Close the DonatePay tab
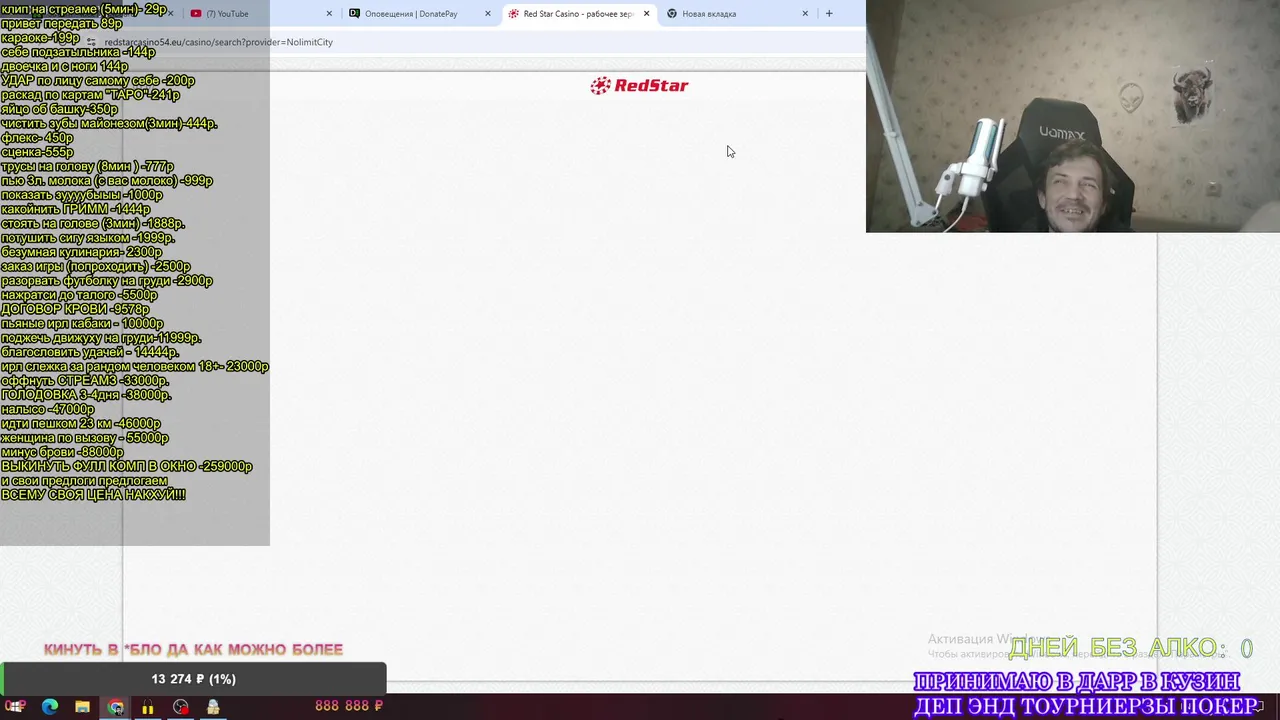The height and width of the screenshot is (720, 1280). pos(488,14)
